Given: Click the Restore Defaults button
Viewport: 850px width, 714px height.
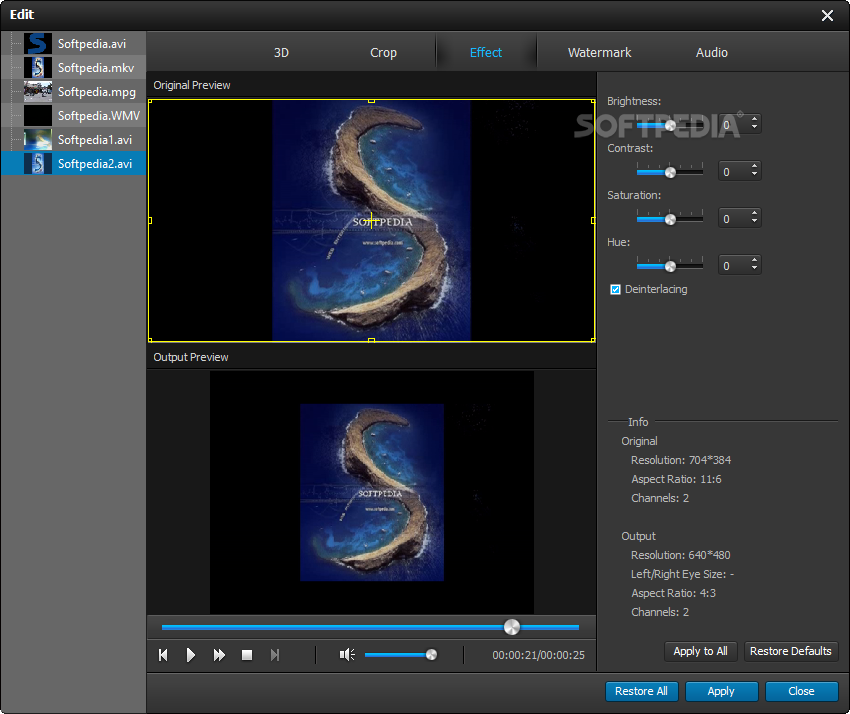Looking at the screenshot, I should (x=790, y=651).
